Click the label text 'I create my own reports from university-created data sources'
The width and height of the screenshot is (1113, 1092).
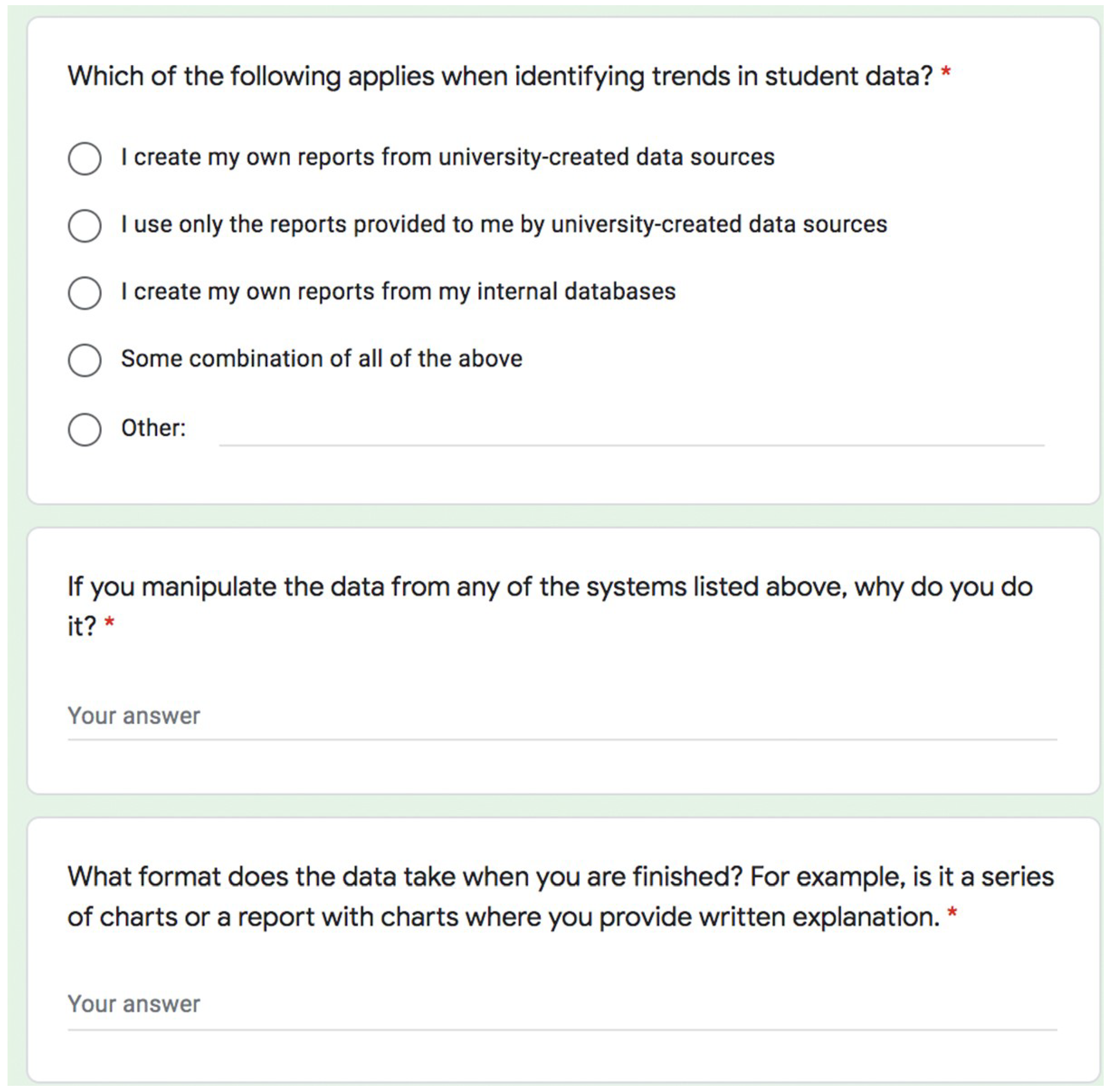point(447,157)
